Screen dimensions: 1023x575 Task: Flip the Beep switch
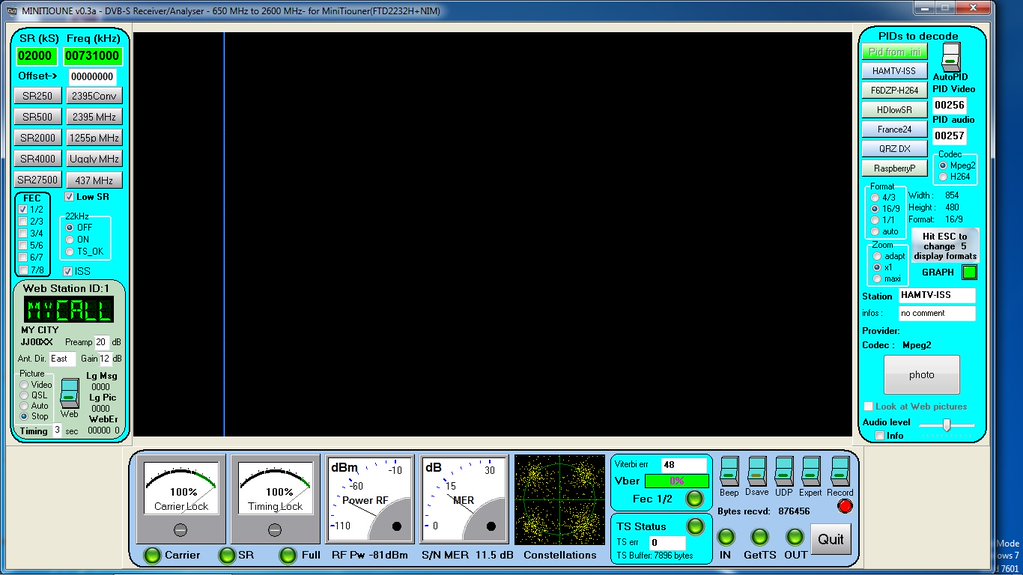coord(729,471)
